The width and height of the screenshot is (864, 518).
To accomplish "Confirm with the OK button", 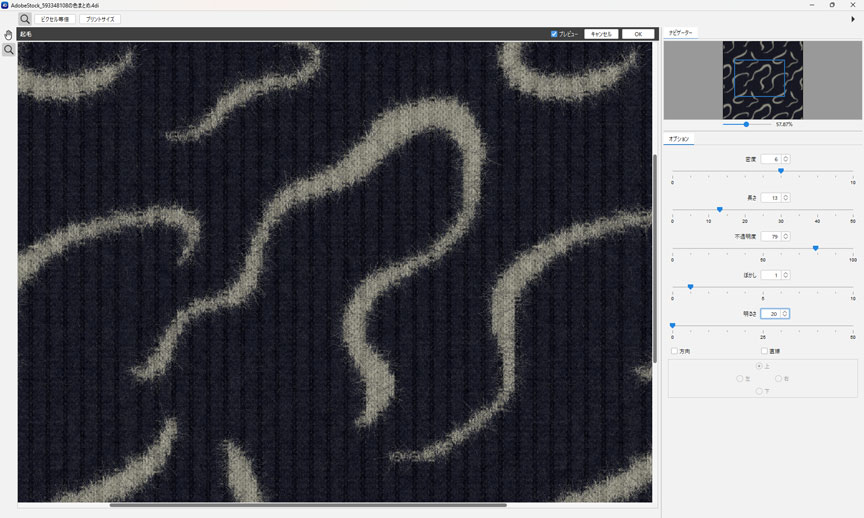I will (637, 34).
